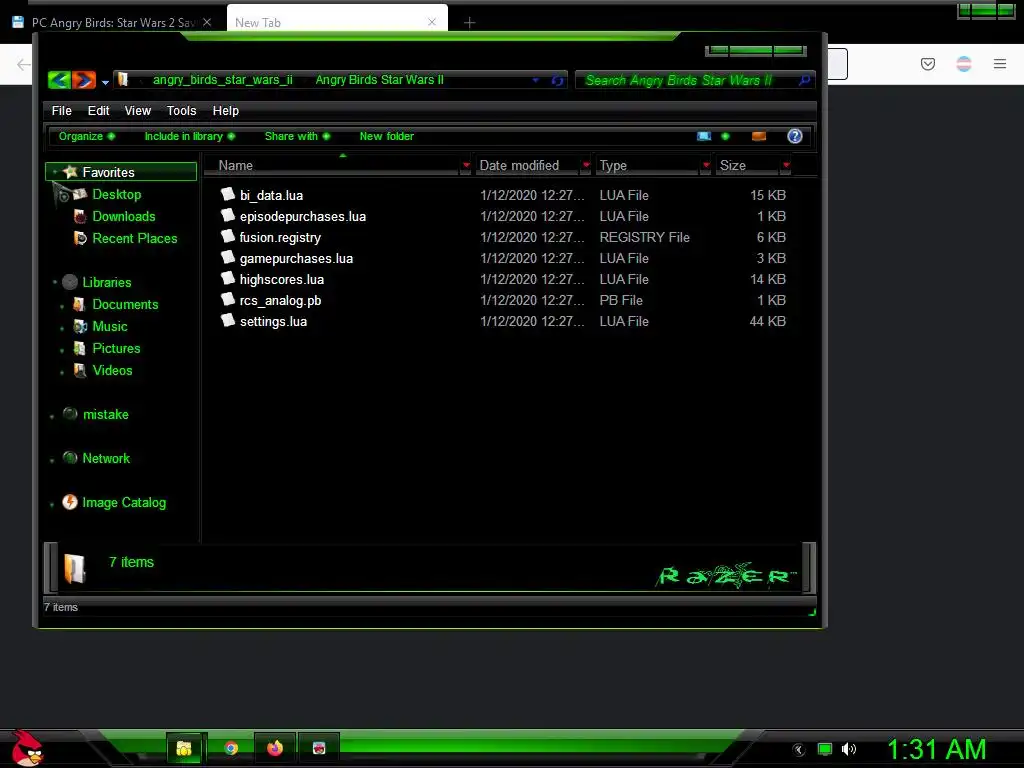The width and height of the screenshot is (1024, 768).
Task: Open the Organize dropdown
Action: coord(87,136)
